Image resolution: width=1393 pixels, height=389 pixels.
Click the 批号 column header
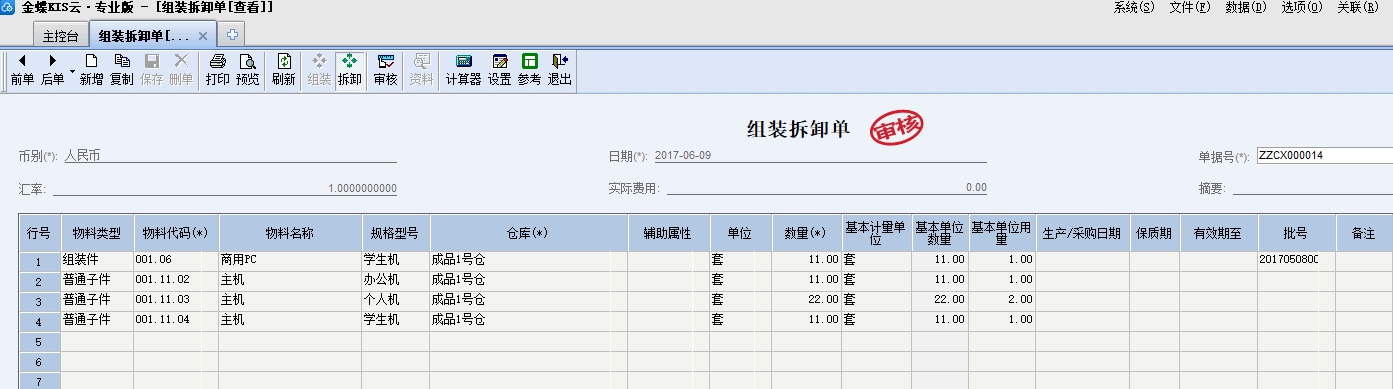(x=1296, y=233)
